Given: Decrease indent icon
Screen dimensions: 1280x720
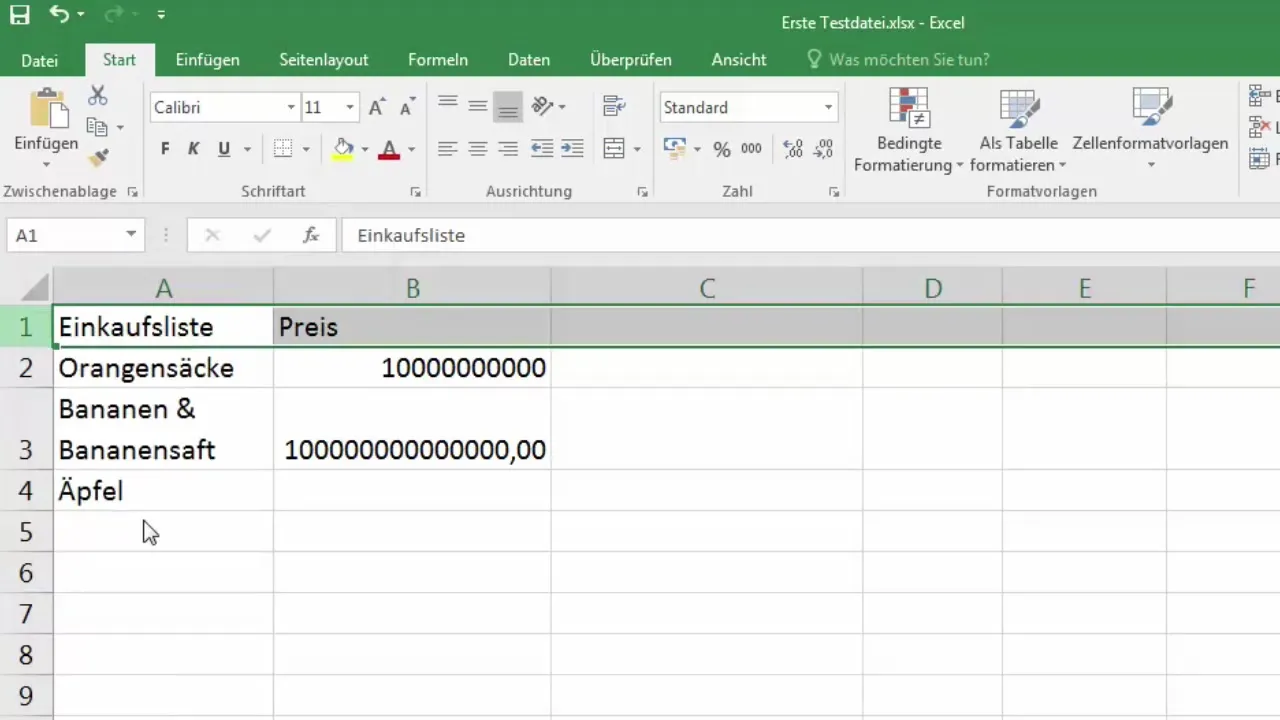Looking at the screenshot, I should [x=542, y=149].
